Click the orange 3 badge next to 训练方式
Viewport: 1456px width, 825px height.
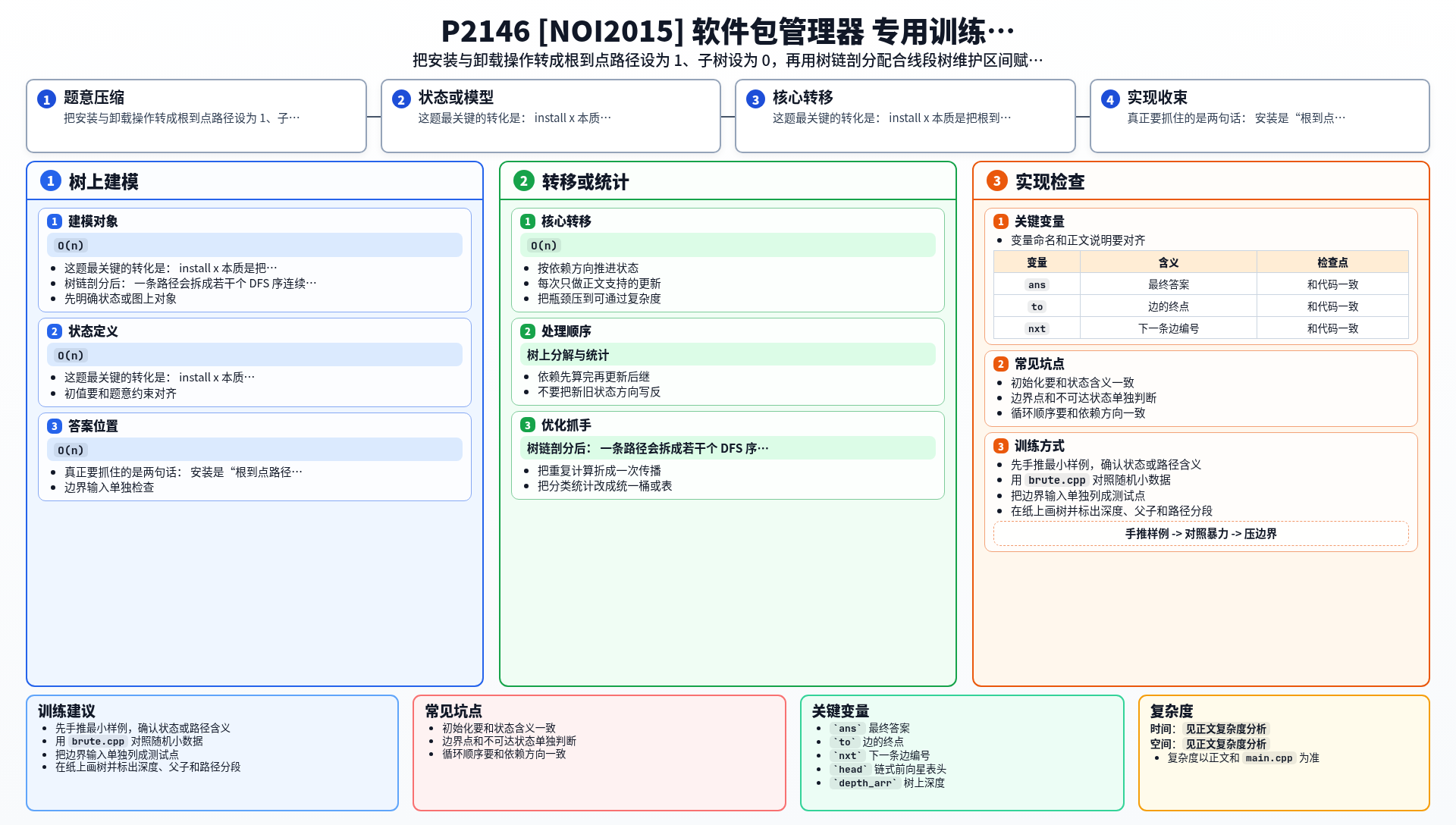coord(1001,447)
